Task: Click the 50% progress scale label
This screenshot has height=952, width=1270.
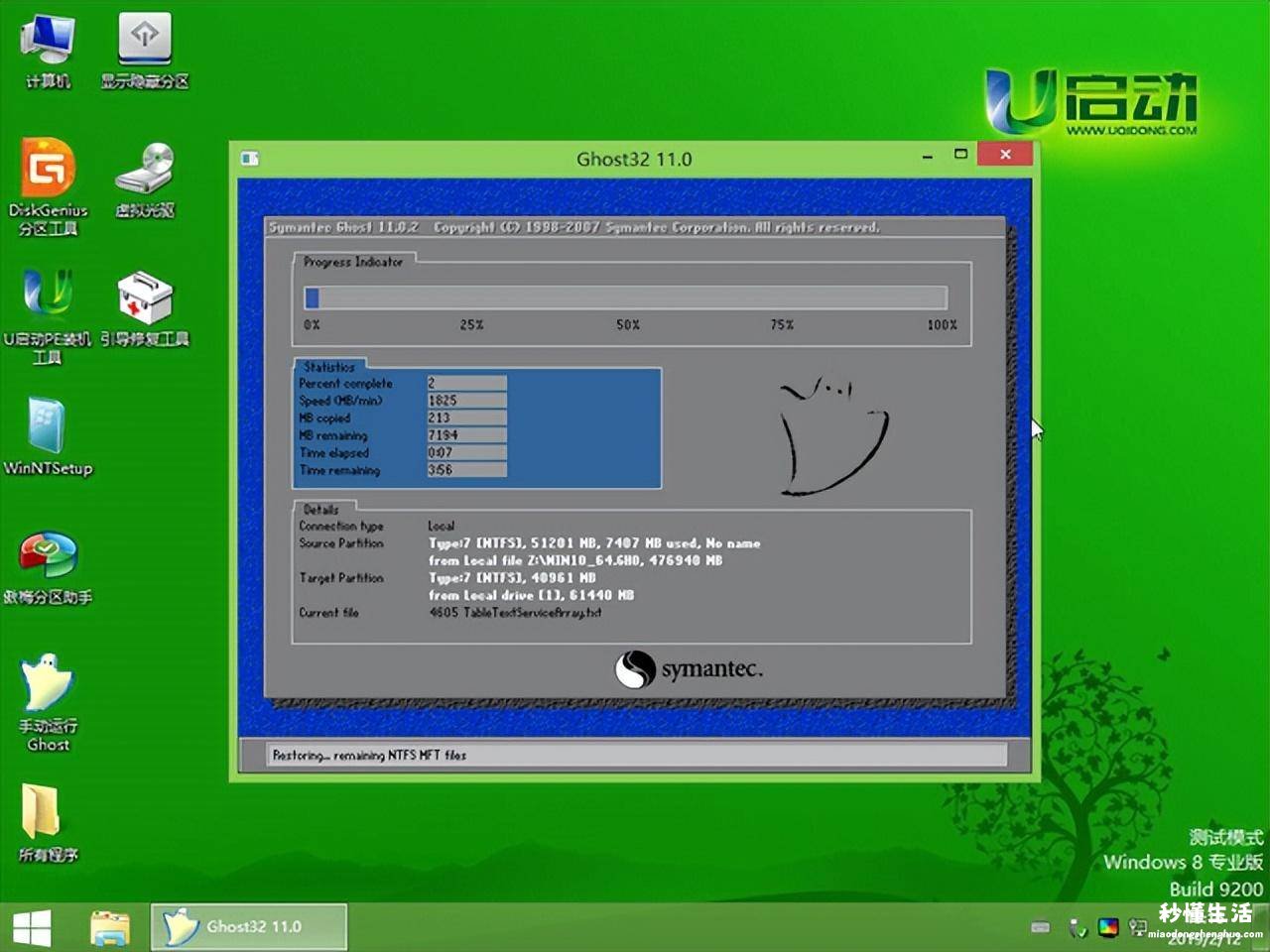Action: point(628,325)
